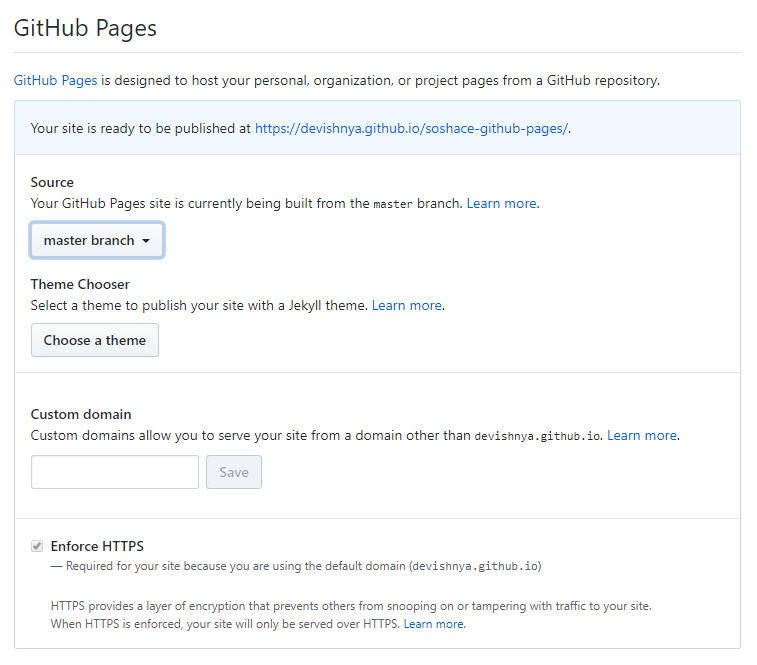This screenshot has height=665, width=757.
Task: Open Learn more link about Jekyll theme
Action: [407, 305]
